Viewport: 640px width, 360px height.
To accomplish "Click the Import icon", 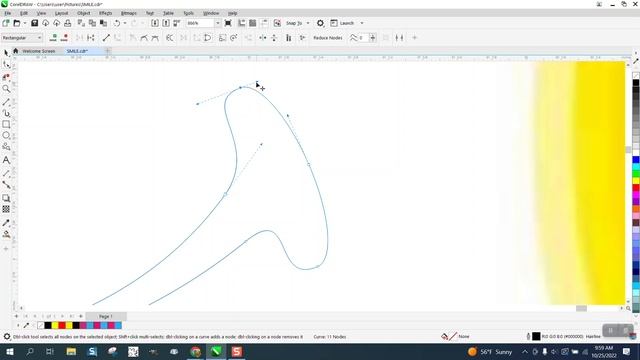I will [155, 23].
